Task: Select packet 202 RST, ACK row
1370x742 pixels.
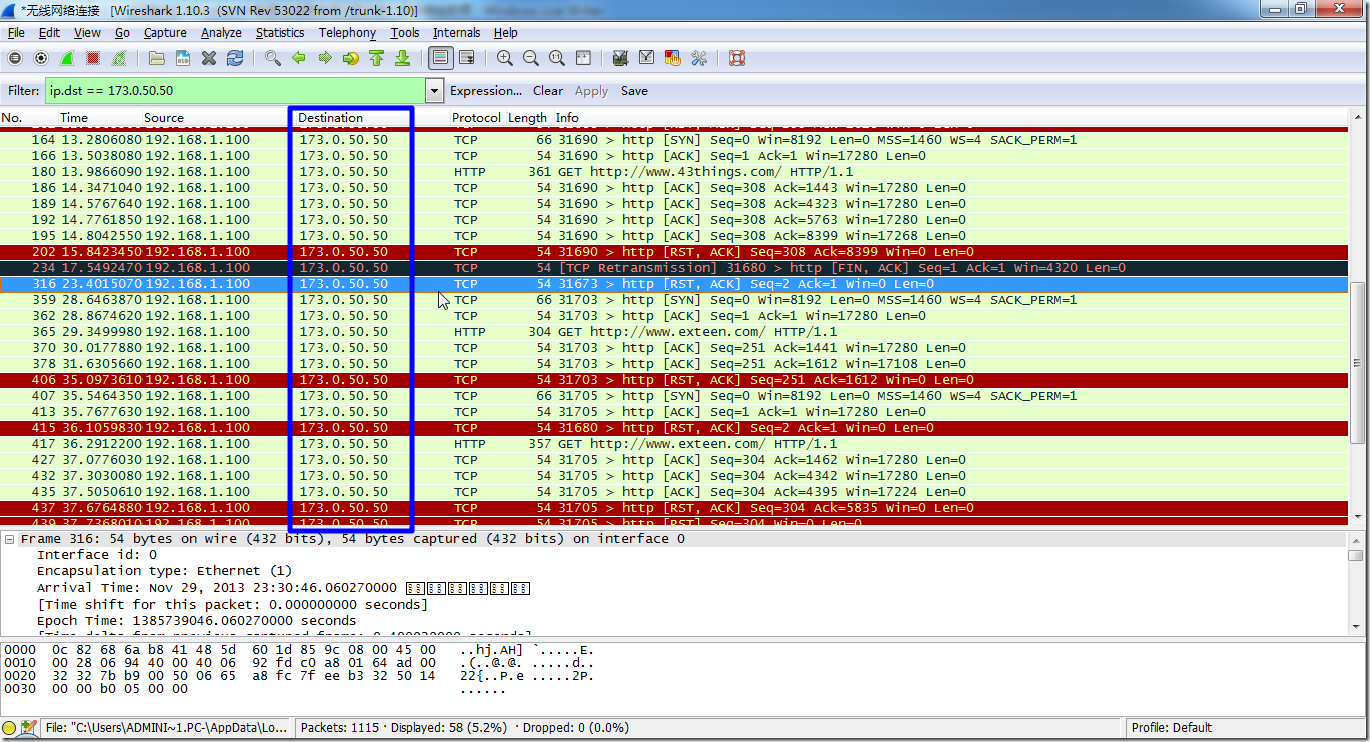Action: tap(674, 252)
